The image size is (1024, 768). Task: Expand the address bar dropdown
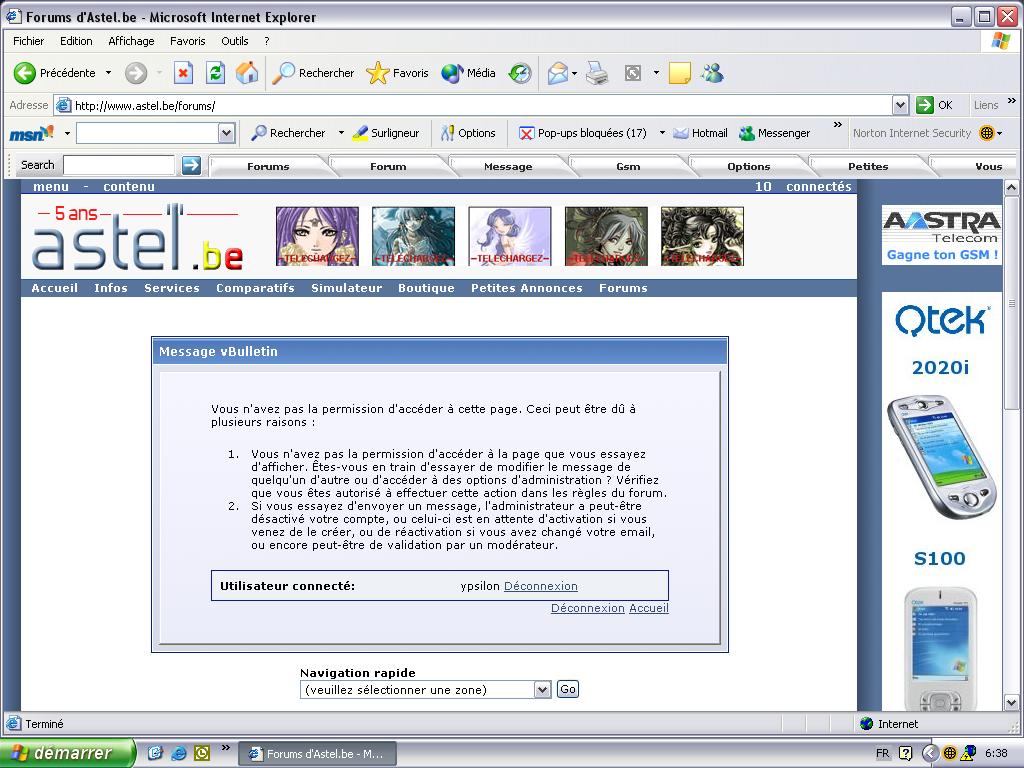click(900, 105)
